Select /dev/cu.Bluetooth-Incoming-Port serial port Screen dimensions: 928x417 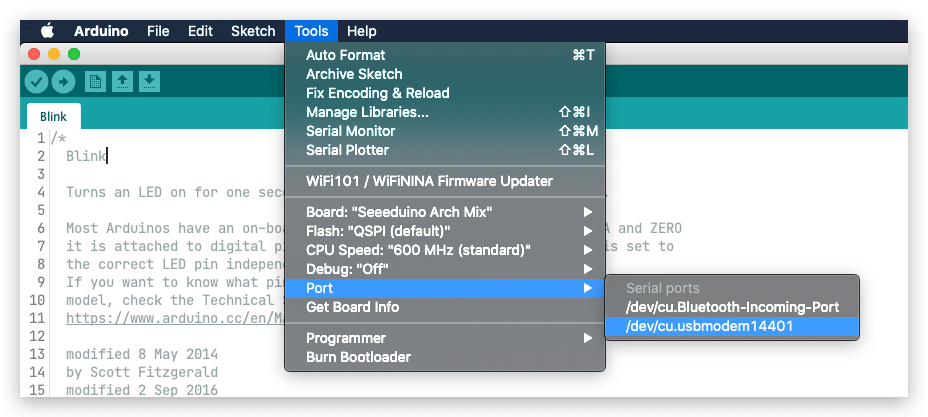click(732, 307)
